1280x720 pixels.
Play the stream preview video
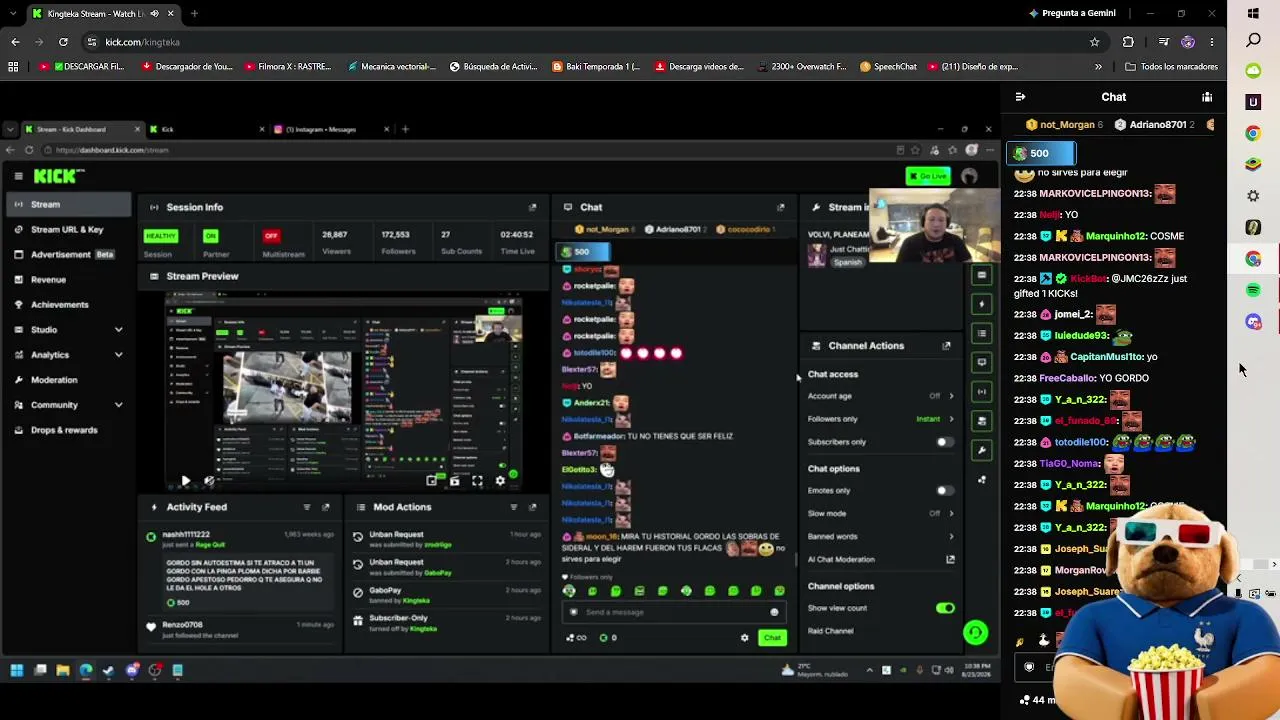pyautogui.click(x=185, y=481)
